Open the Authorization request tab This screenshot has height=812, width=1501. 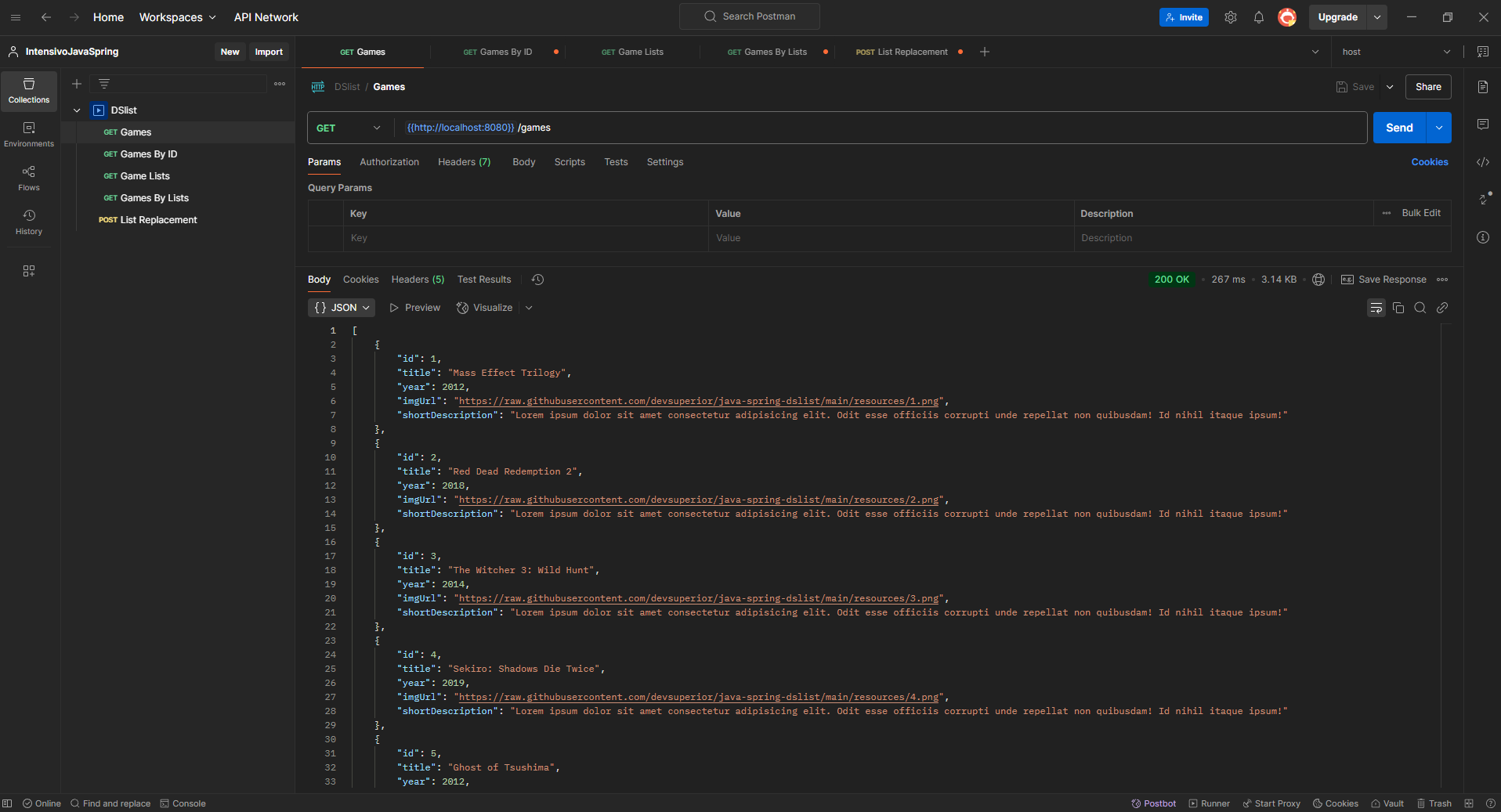point(389,162)
